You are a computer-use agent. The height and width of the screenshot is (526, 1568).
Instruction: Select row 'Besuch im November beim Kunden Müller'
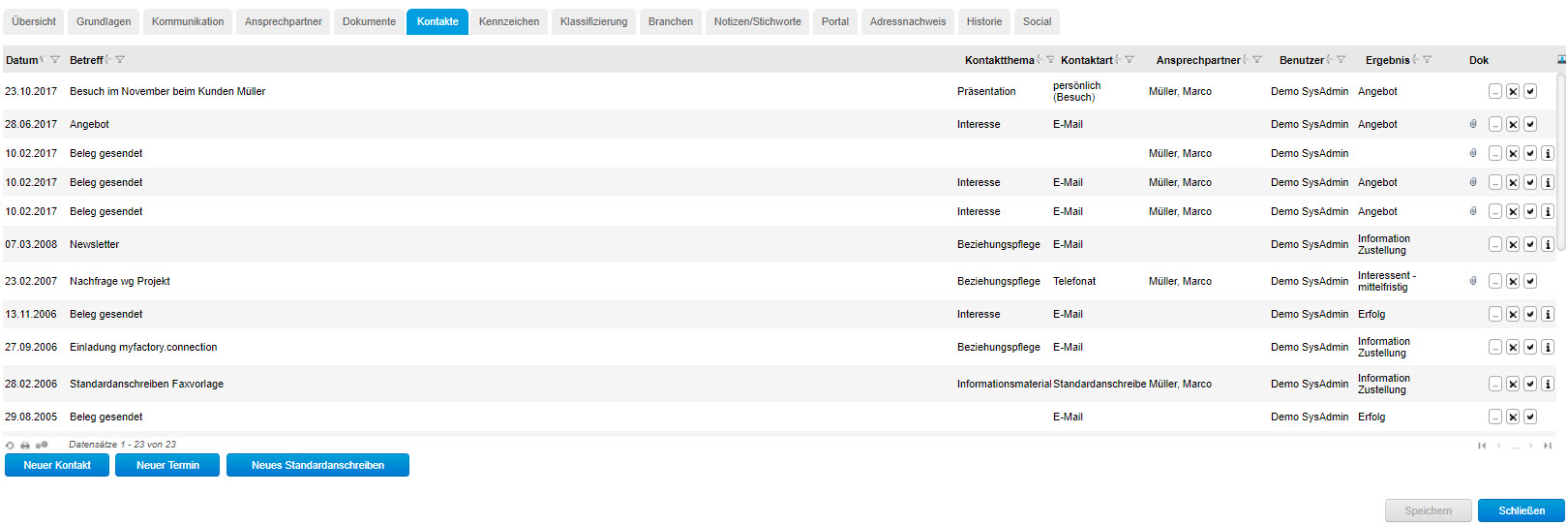[779, 91]
